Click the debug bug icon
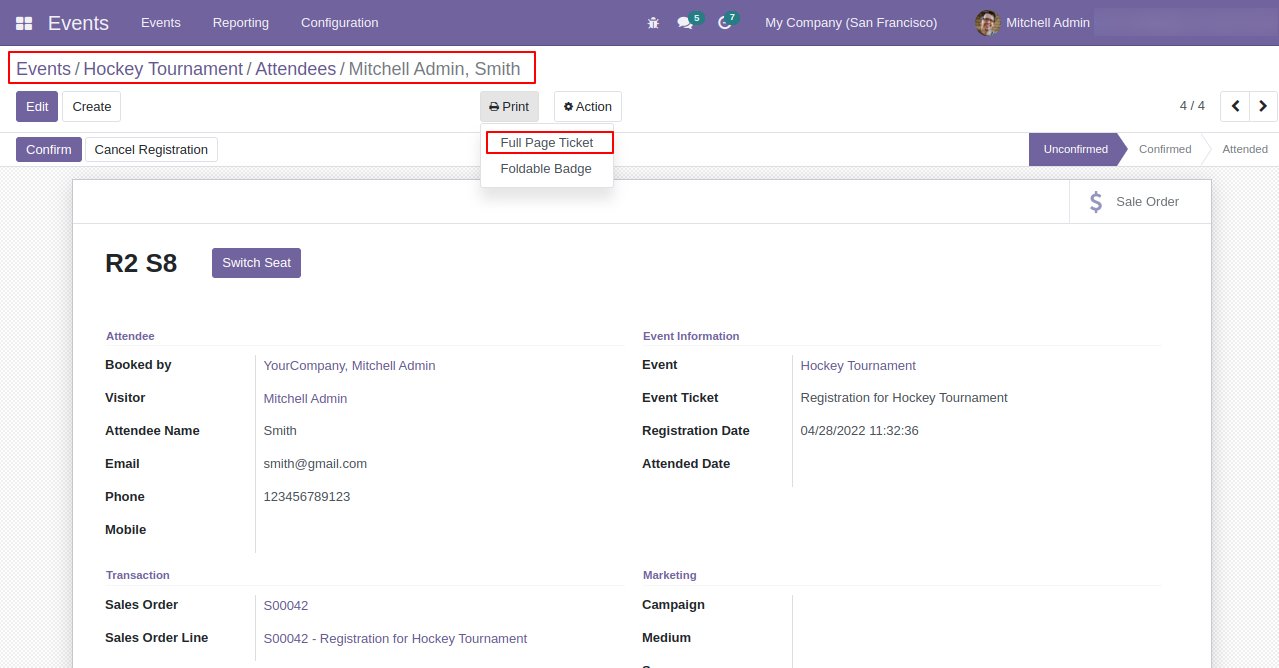Viewport: 1279px width, 668px height. pos(653,23)
